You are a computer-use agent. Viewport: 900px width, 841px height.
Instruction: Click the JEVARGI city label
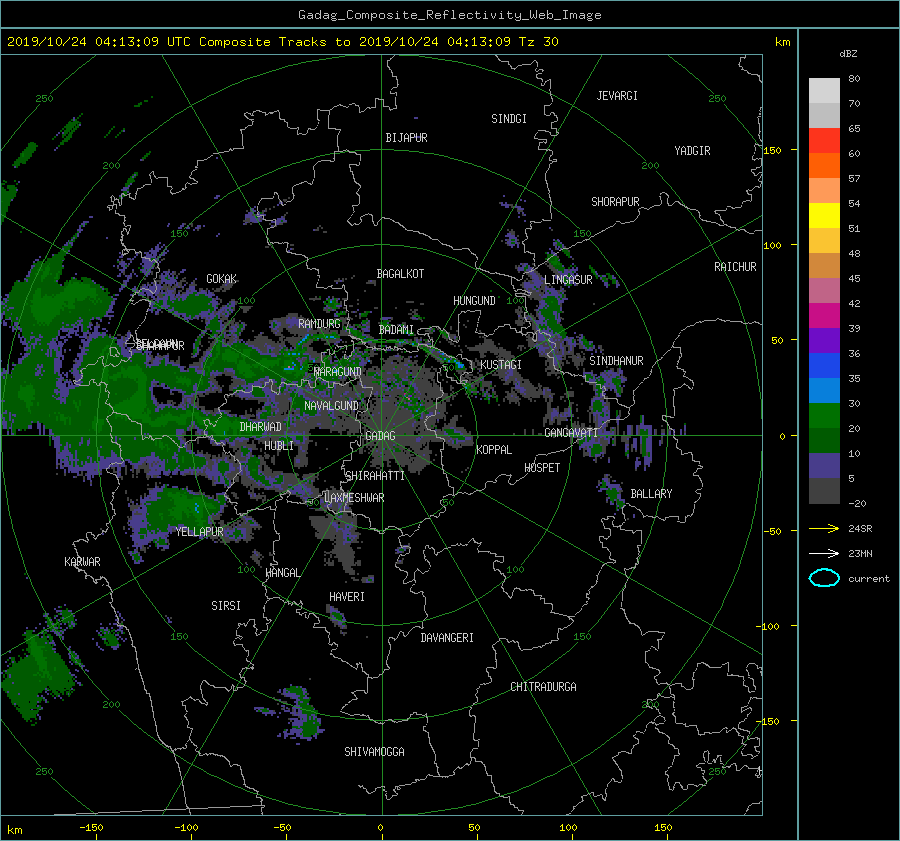[617, 96]
